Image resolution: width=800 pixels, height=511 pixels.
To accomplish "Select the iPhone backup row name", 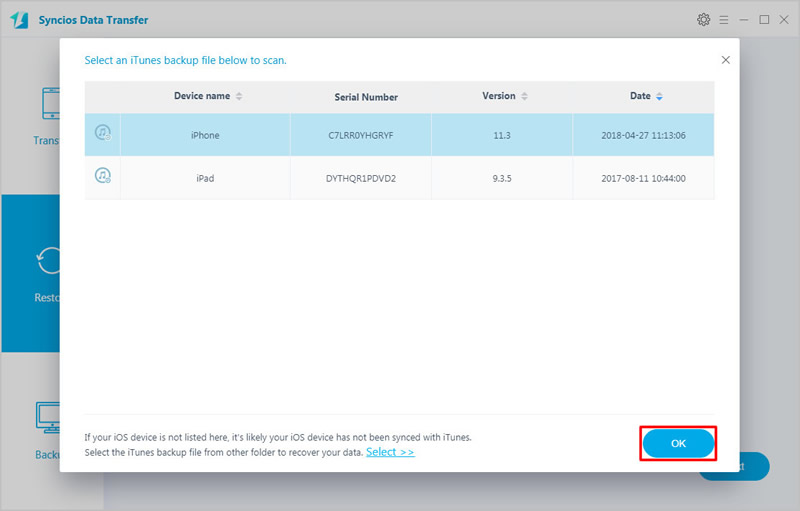I will 205,135.
